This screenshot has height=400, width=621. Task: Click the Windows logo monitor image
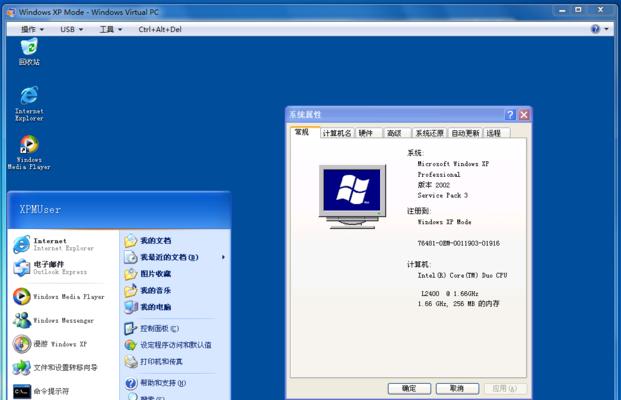[x=352, y=197]
